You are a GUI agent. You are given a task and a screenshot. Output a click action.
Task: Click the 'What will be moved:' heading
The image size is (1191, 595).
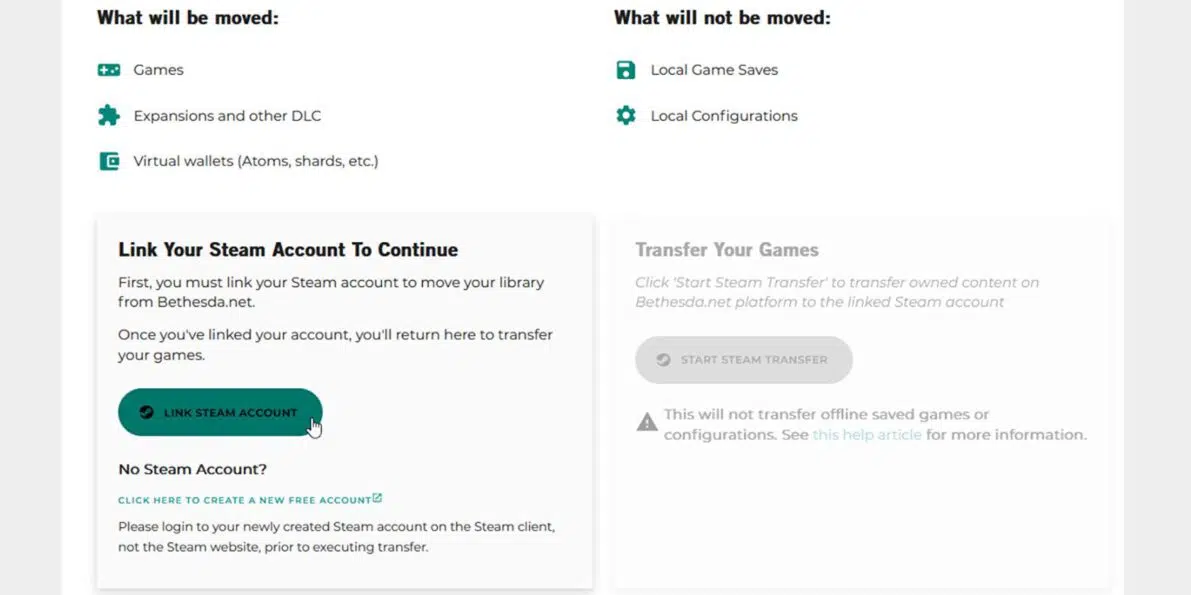[187, 17]
